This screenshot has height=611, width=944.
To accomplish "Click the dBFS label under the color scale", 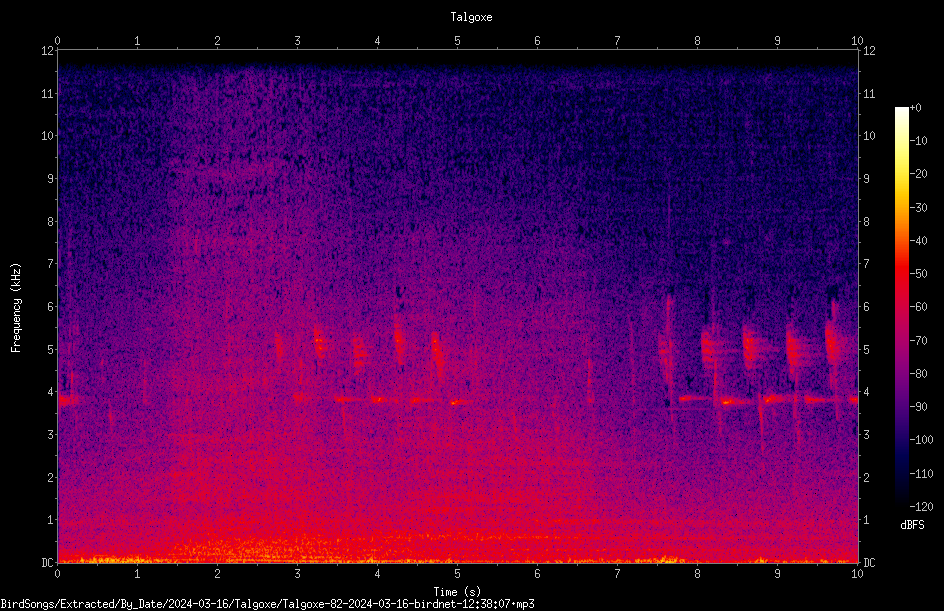I will [x=912, y=525].
